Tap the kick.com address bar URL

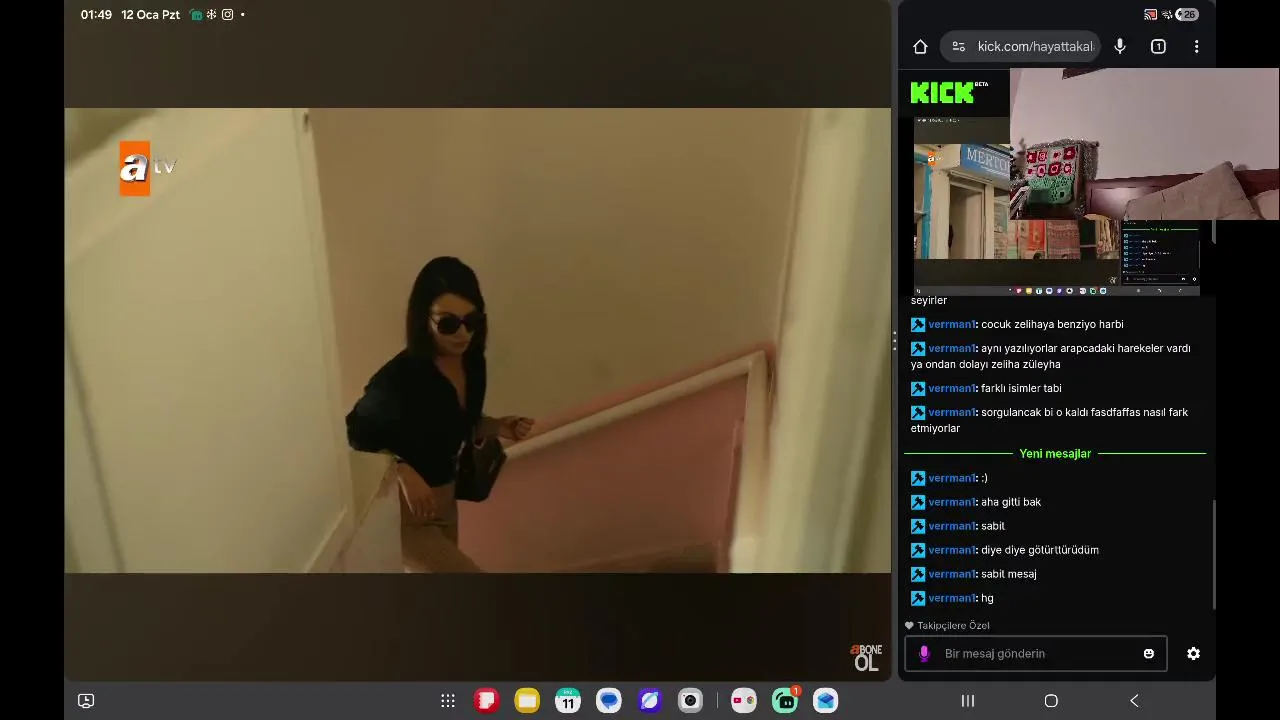coord(1036,47)
